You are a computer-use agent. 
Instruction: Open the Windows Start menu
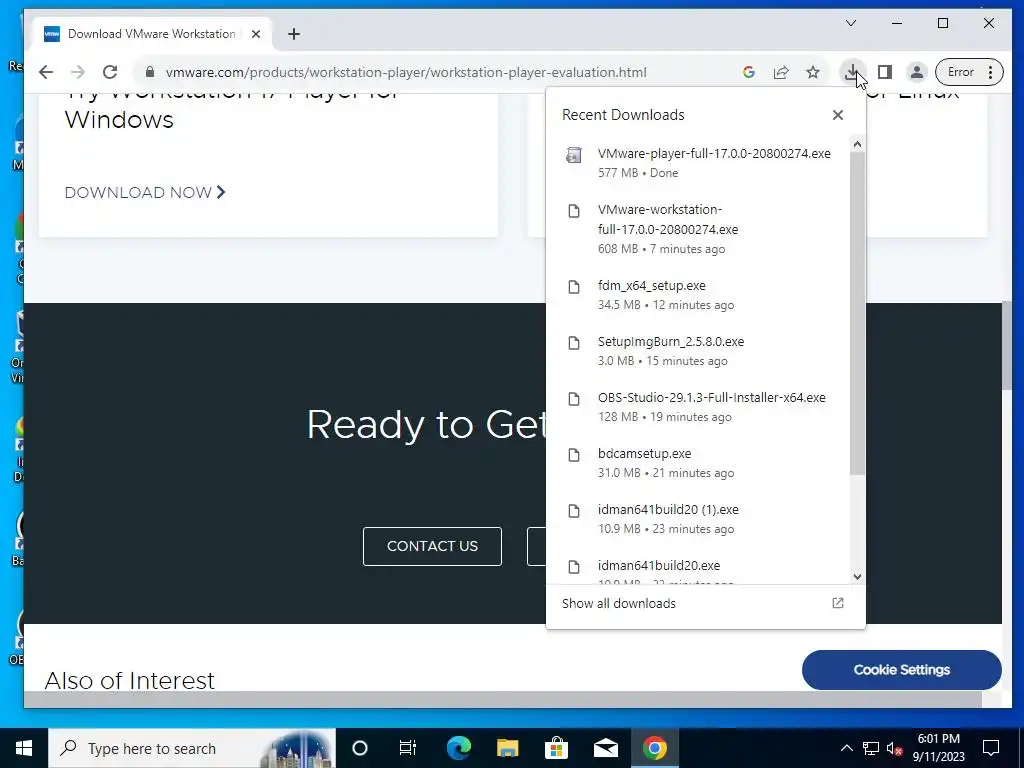point(24,748)
